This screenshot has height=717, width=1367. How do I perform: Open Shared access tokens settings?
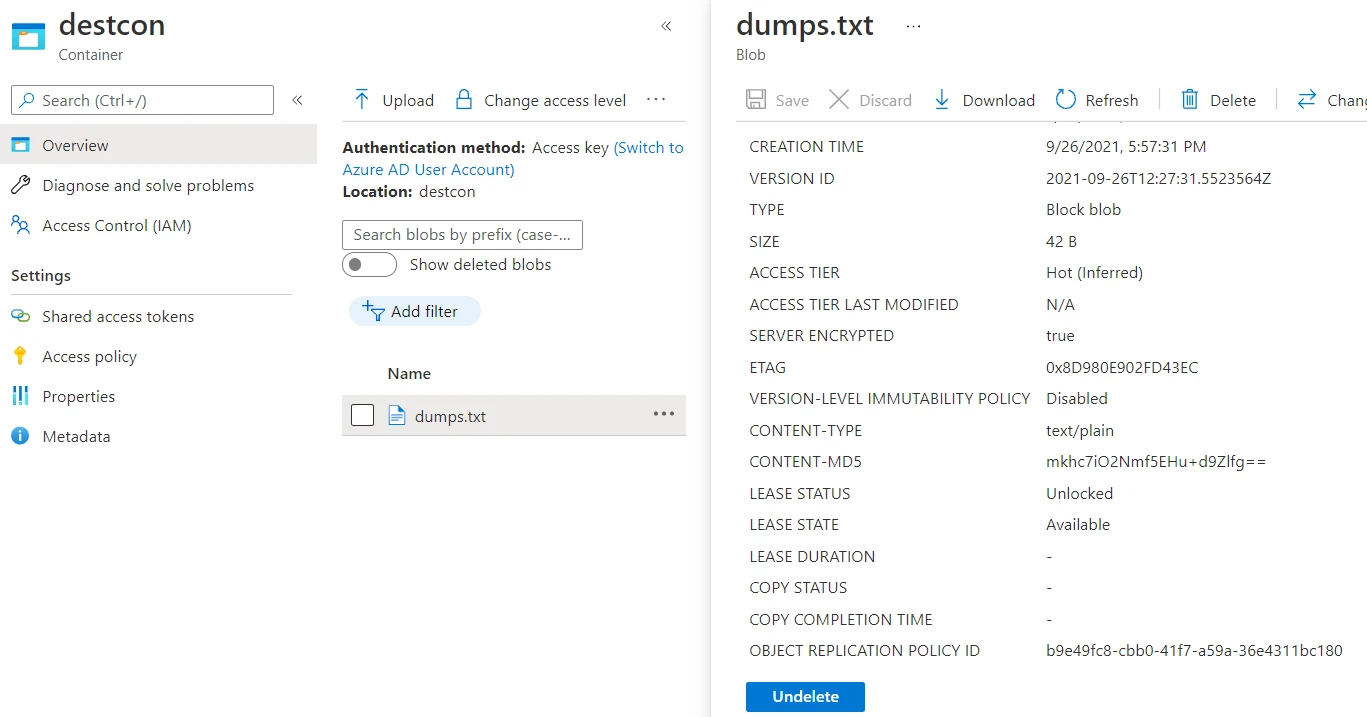[x=118, y=316]
